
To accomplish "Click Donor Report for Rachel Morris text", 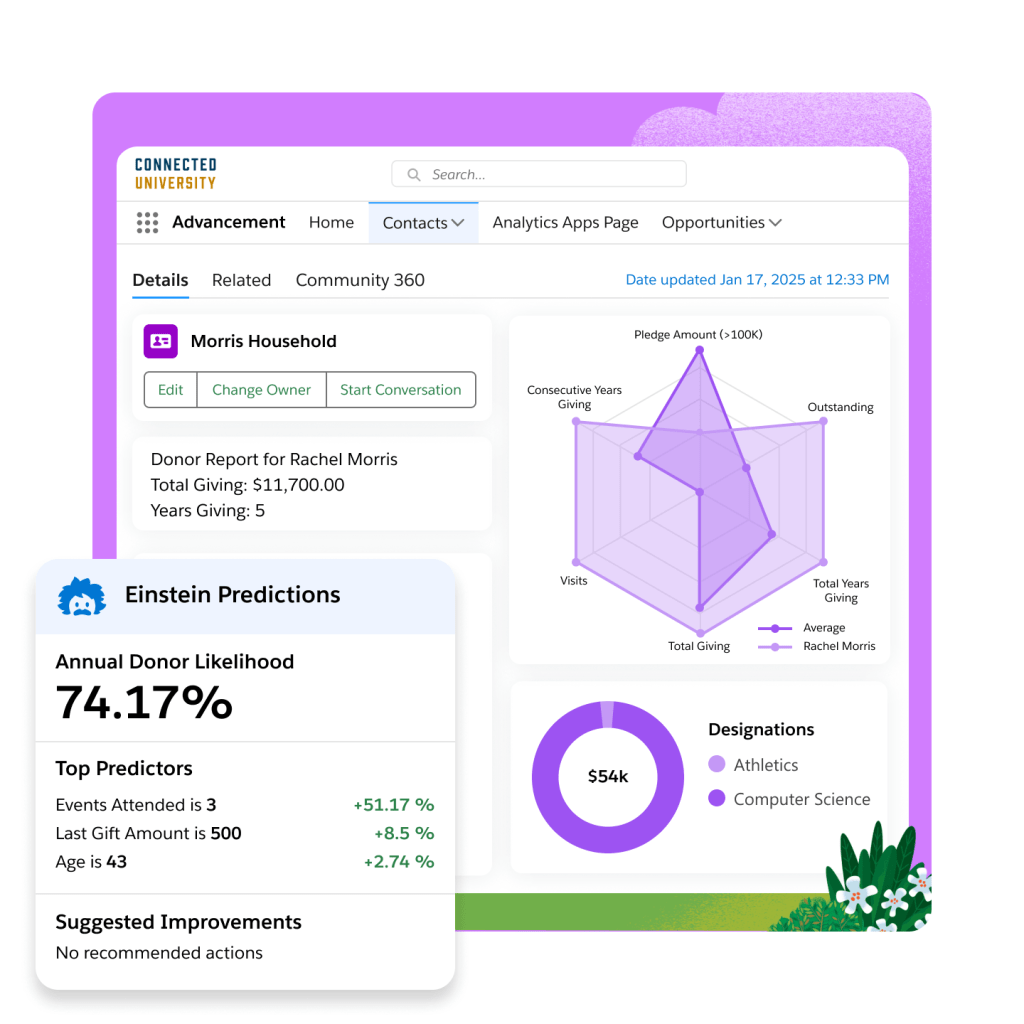I will click(x=274, y=460).
